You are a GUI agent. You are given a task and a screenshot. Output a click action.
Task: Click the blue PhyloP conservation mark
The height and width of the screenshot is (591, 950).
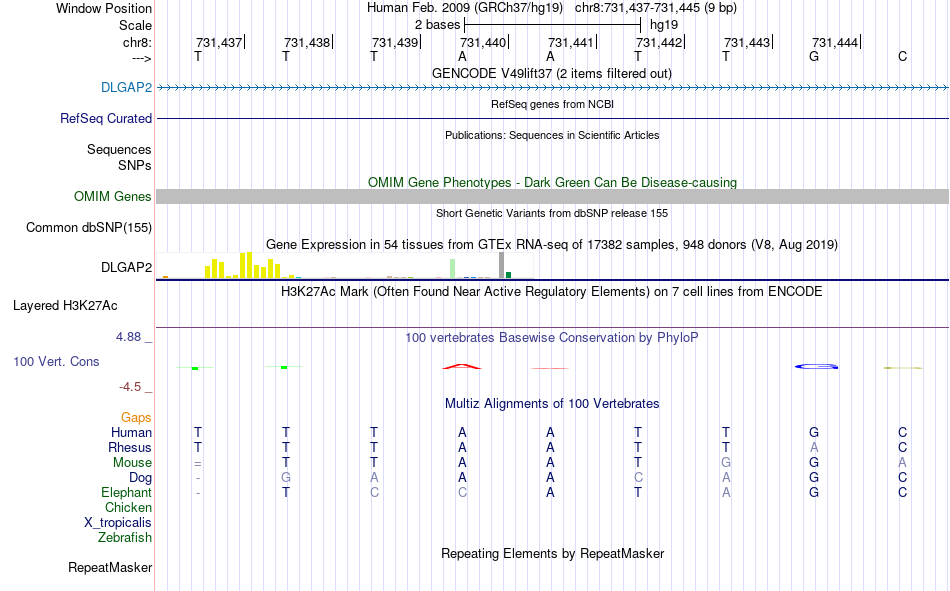(816, 366)
